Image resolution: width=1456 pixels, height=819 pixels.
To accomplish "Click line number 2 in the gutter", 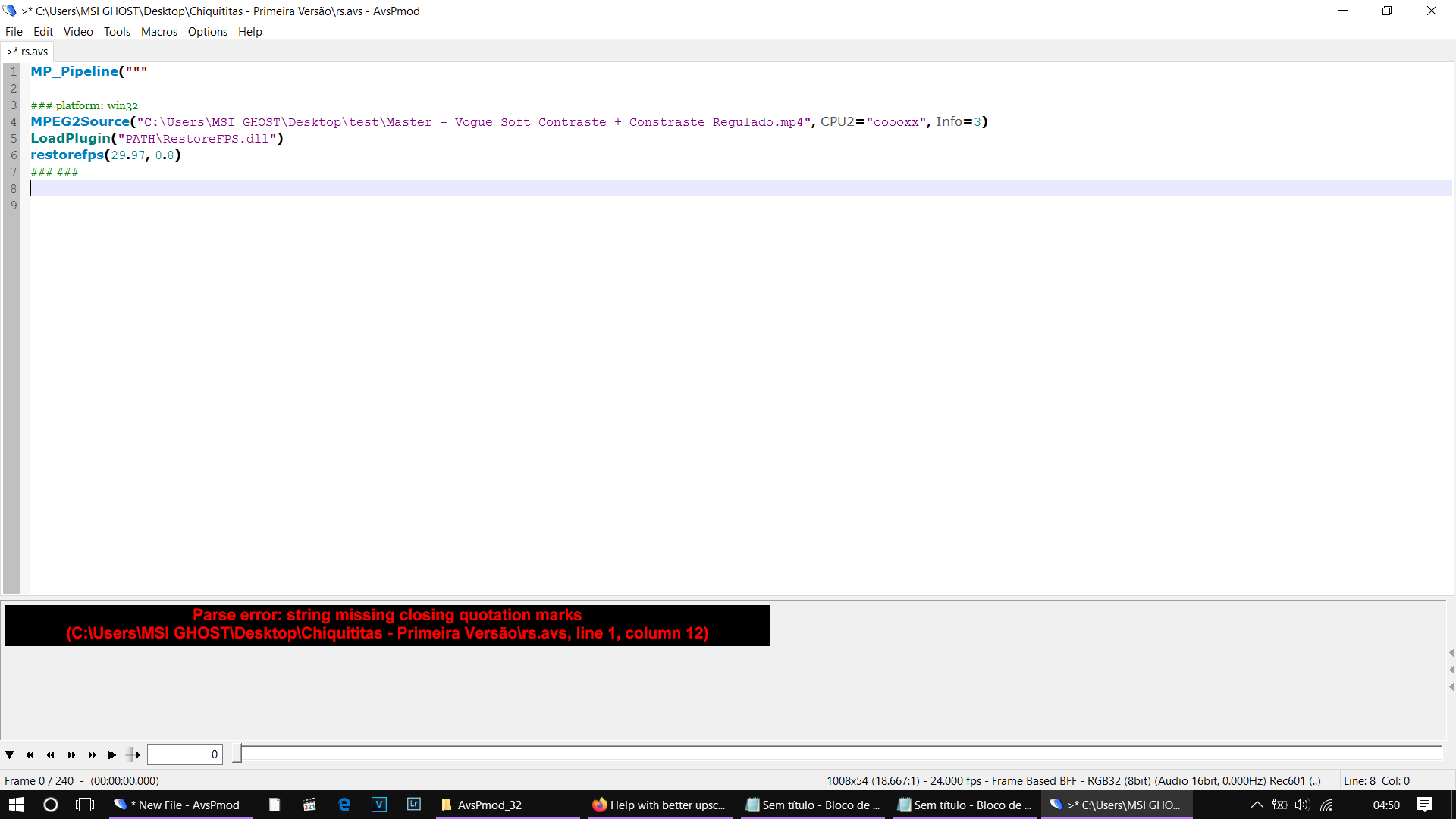I will pyautogui.click(x=14, y=88).
